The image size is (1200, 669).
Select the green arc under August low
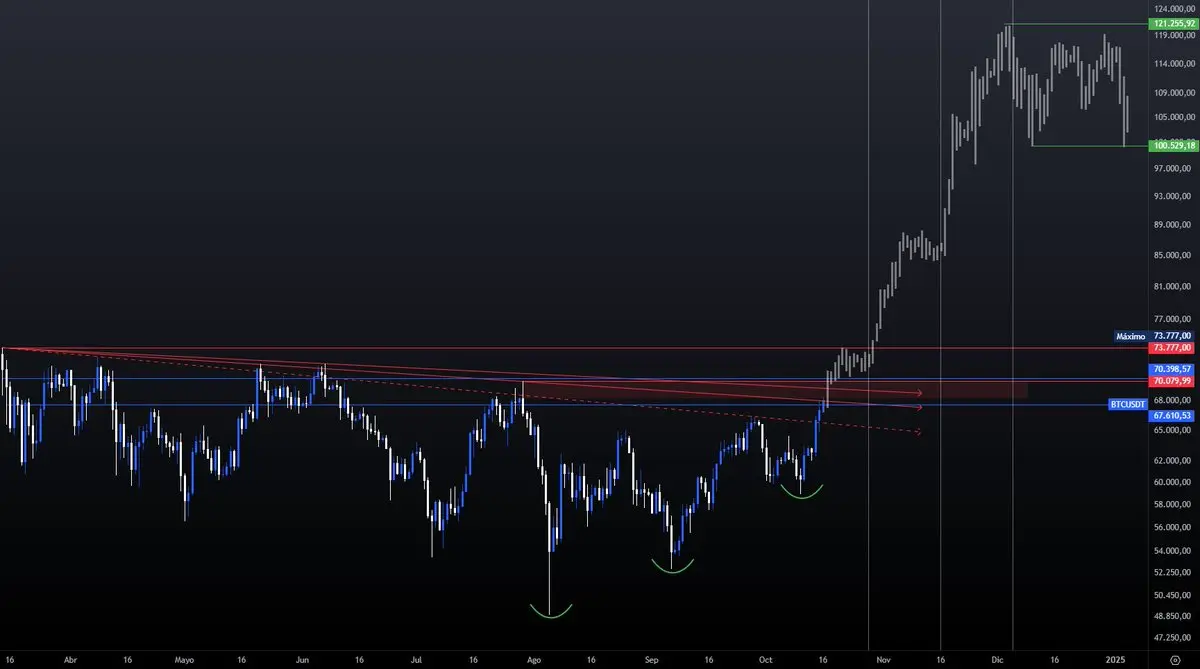coord(550,611)
